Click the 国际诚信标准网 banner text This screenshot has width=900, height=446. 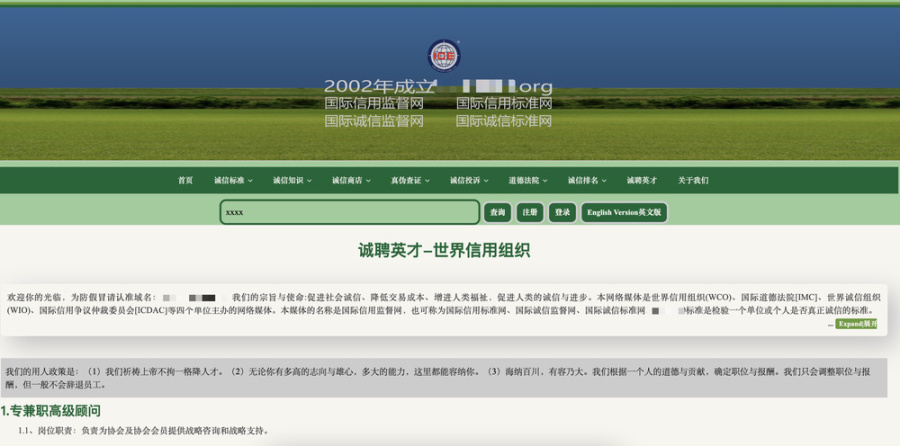pyautogui.click(x=504, y=121)
